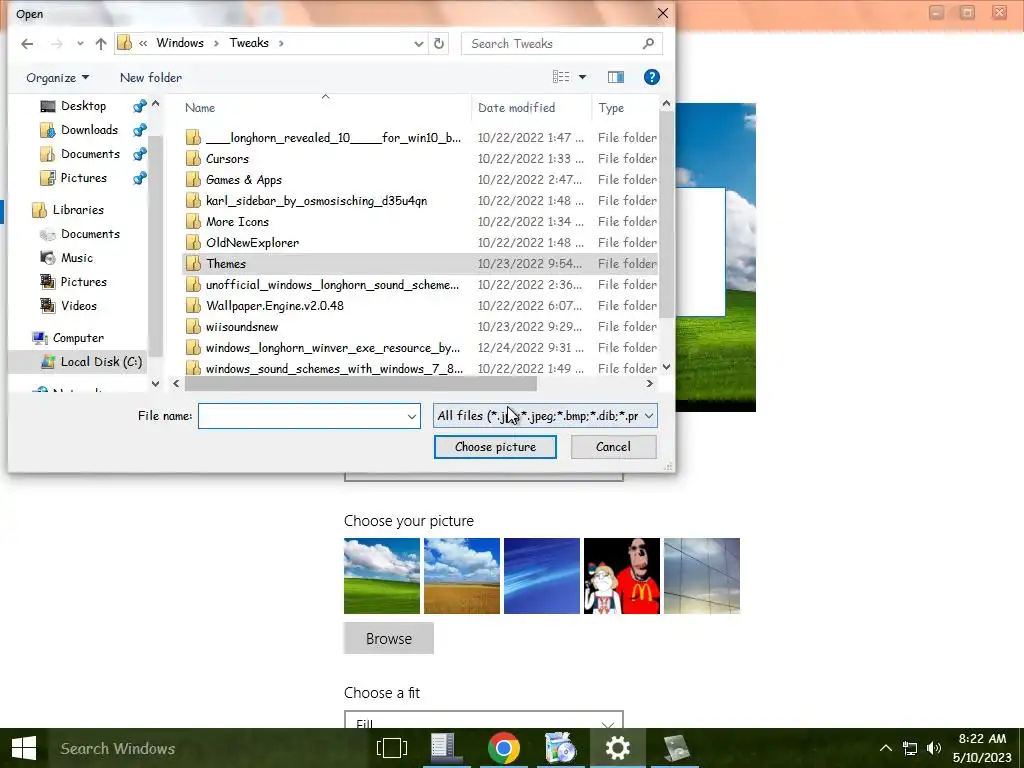Create a New folder

pos(151,78)
